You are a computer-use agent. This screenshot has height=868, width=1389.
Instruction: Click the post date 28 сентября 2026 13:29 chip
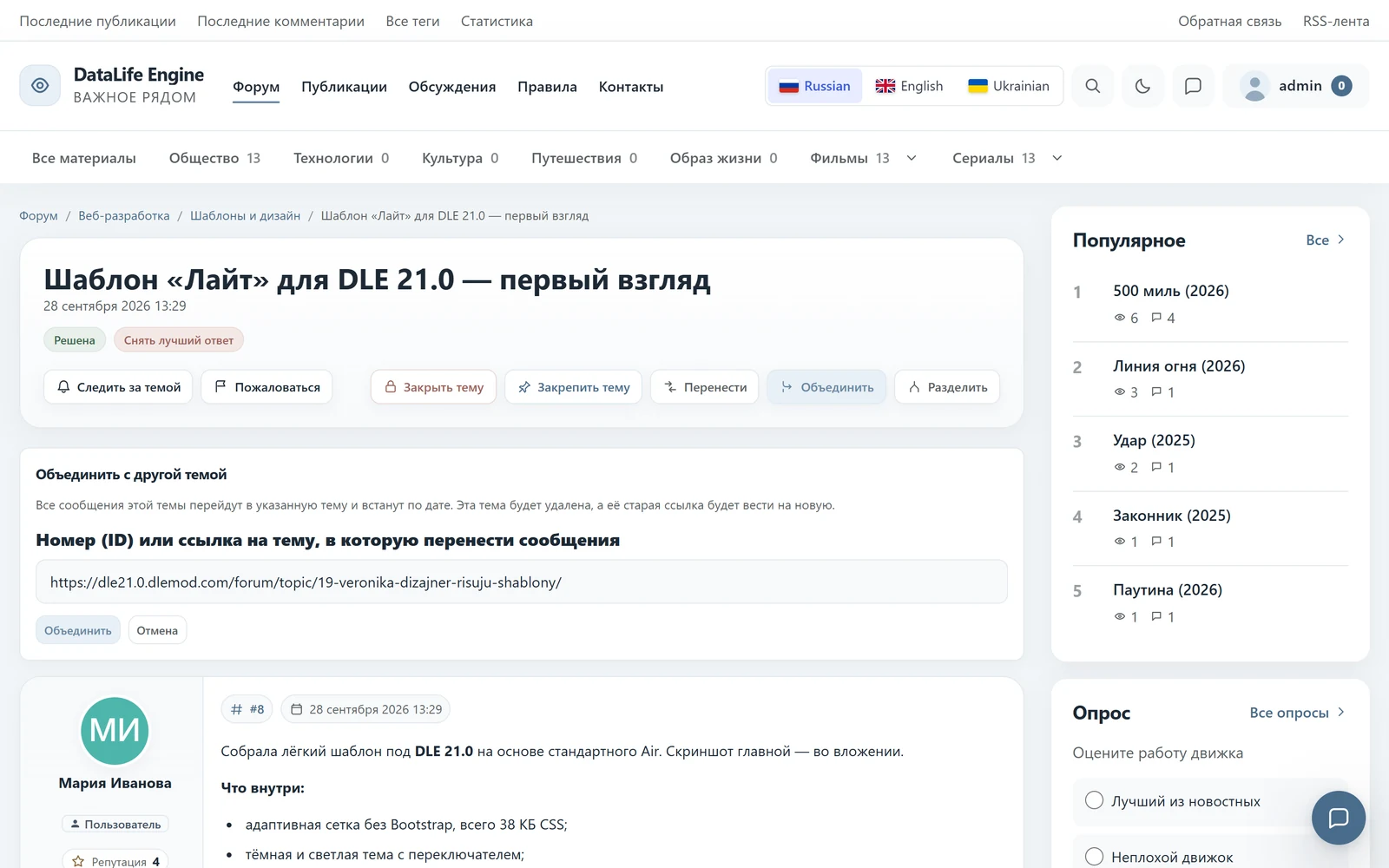(365, 709)
